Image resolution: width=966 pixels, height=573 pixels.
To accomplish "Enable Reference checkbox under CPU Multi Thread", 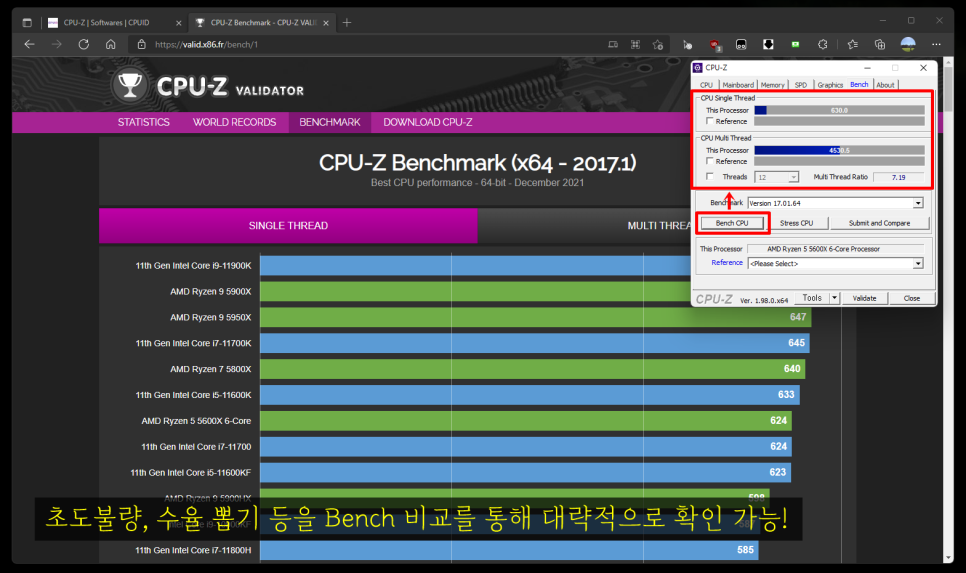I will pyautogui.click(x=710, y=161).
